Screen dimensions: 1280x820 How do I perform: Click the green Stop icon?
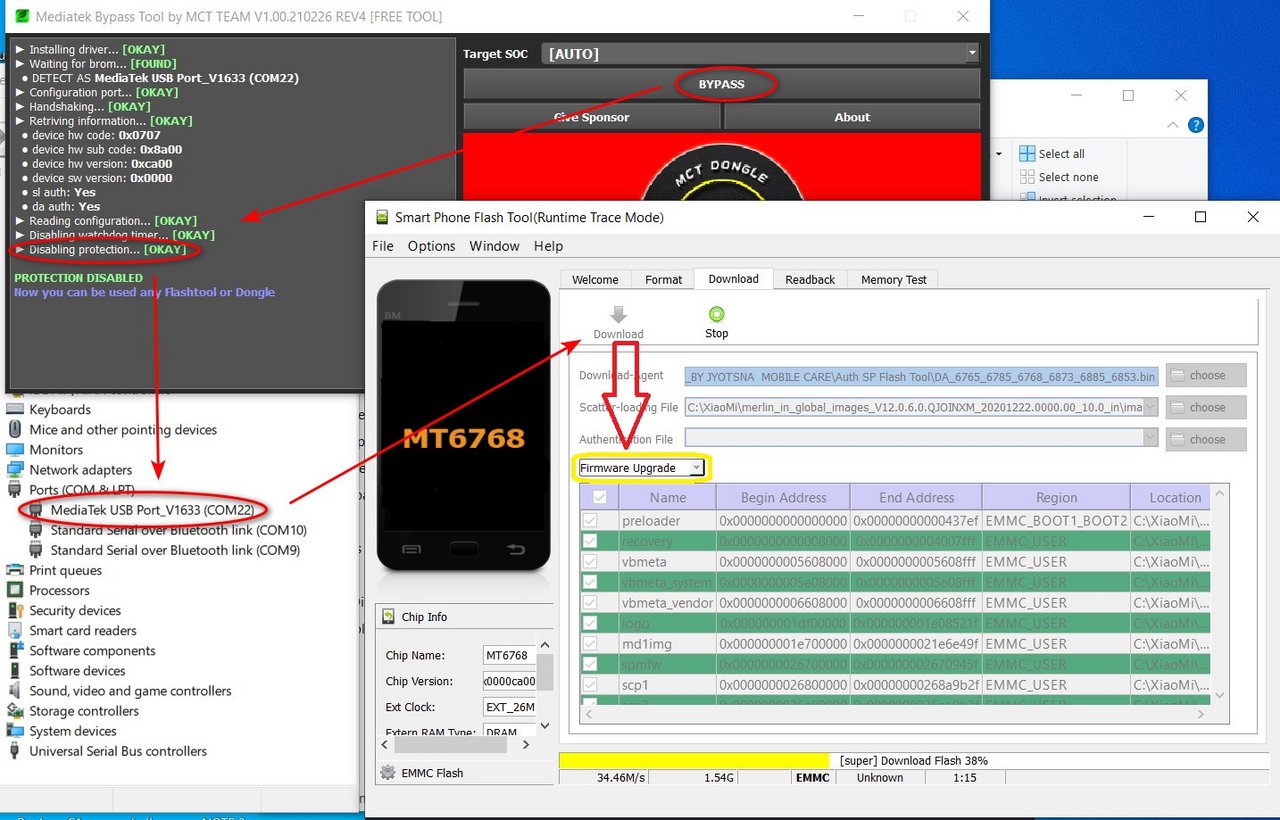(716, 314)
